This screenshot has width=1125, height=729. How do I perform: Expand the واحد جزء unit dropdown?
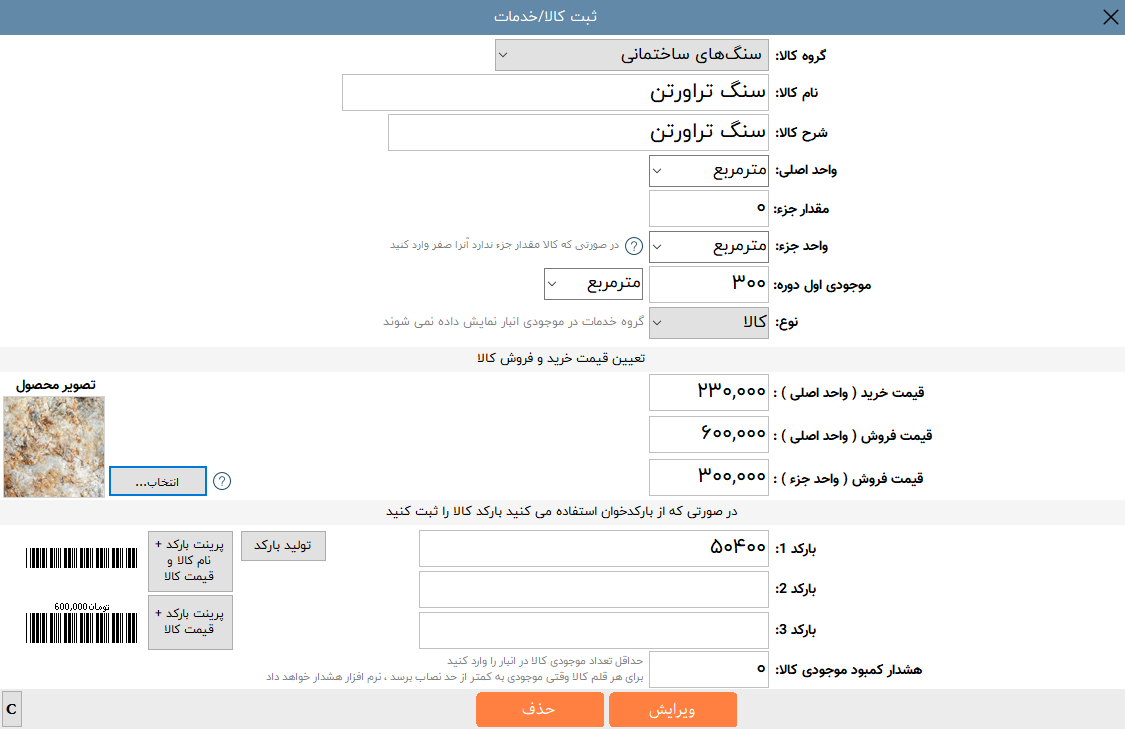(x=709, y=247)
